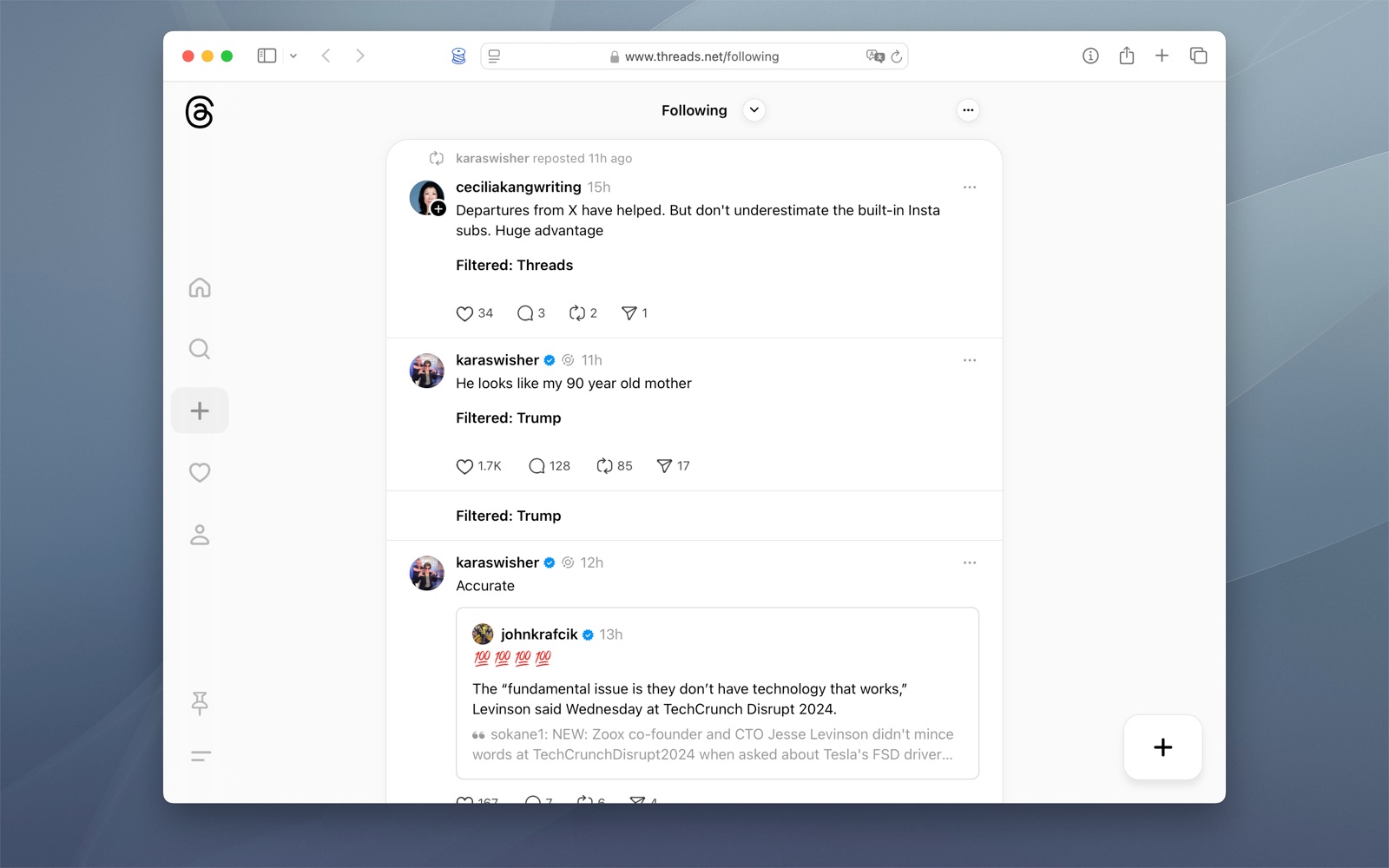Click the floating new thread plus button
The width and height of the screenshot is (1389, 868).
(x=1162, y=747)
